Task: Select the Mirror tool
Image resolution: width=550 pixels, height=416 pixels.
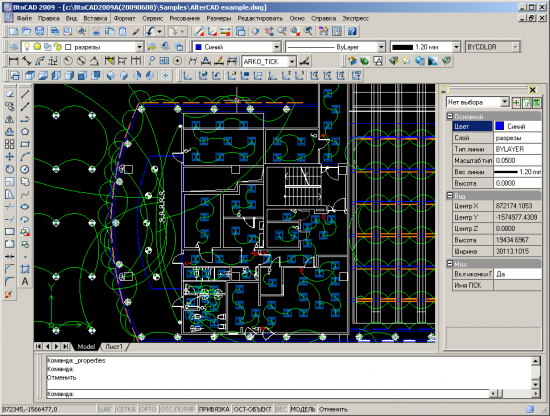Action: 10,119
